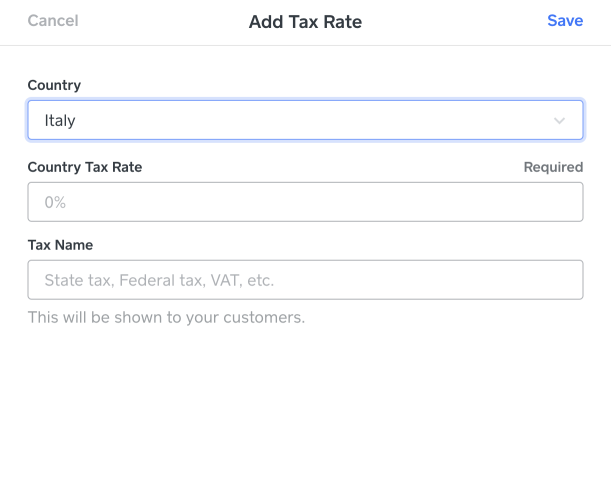Image resolution: width=611 pixels, height=481 pixels.
Task: Click the Required indicator text
Action: coord(553,167)
